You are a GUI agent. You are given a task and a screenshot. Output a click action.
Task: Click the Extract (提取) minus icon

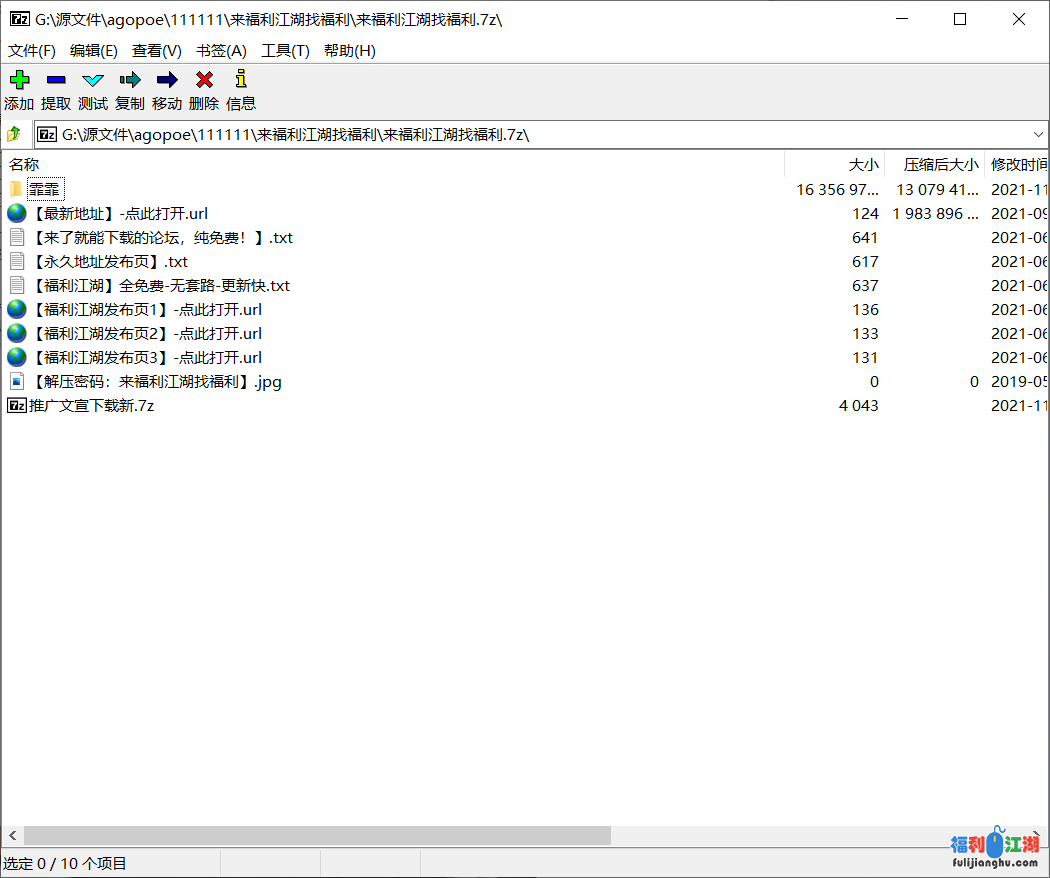(56, 80)
